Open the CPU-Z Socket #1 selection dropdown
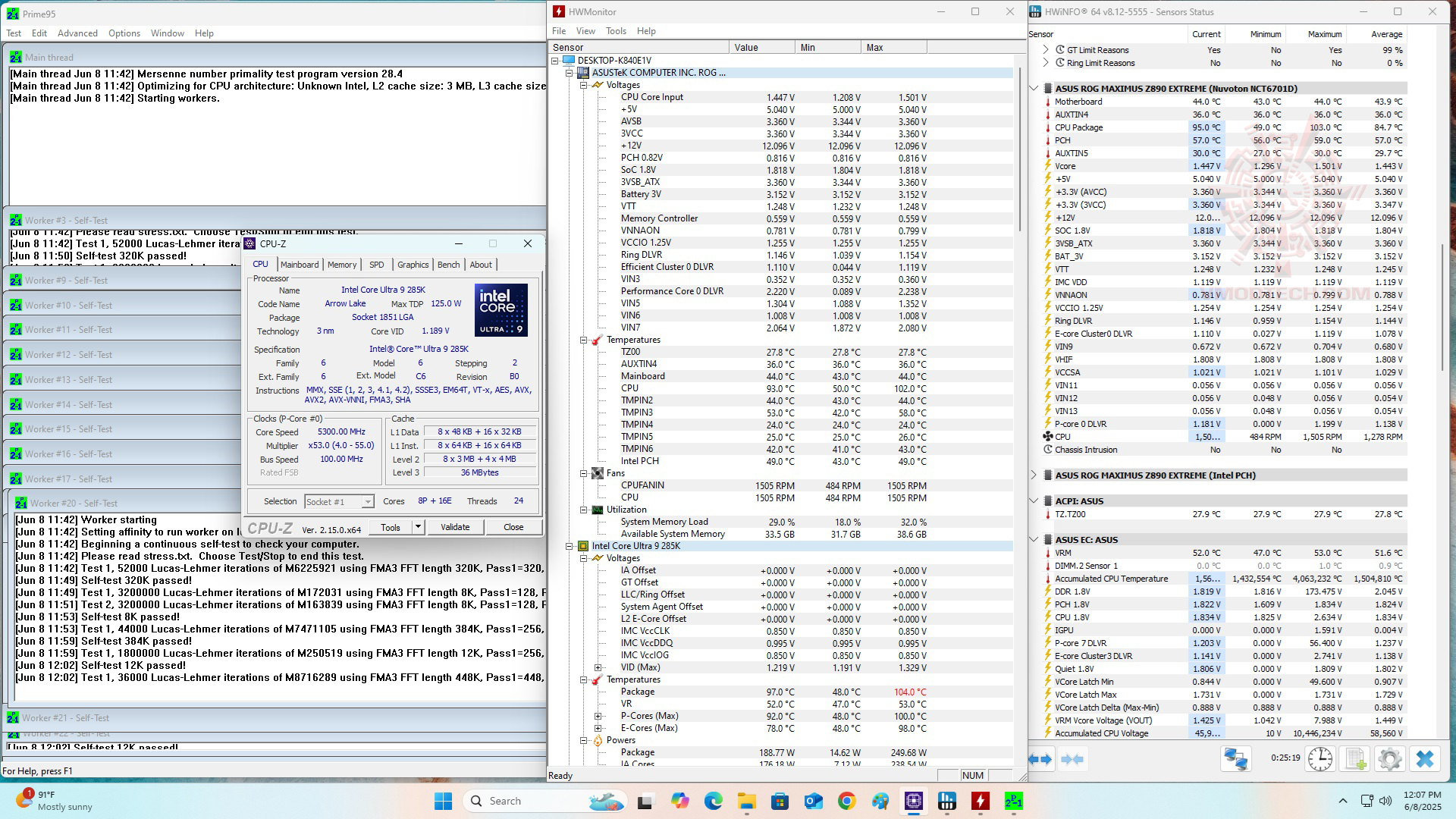Screen dimensions: 1456x819 click(x=367, y=502)
